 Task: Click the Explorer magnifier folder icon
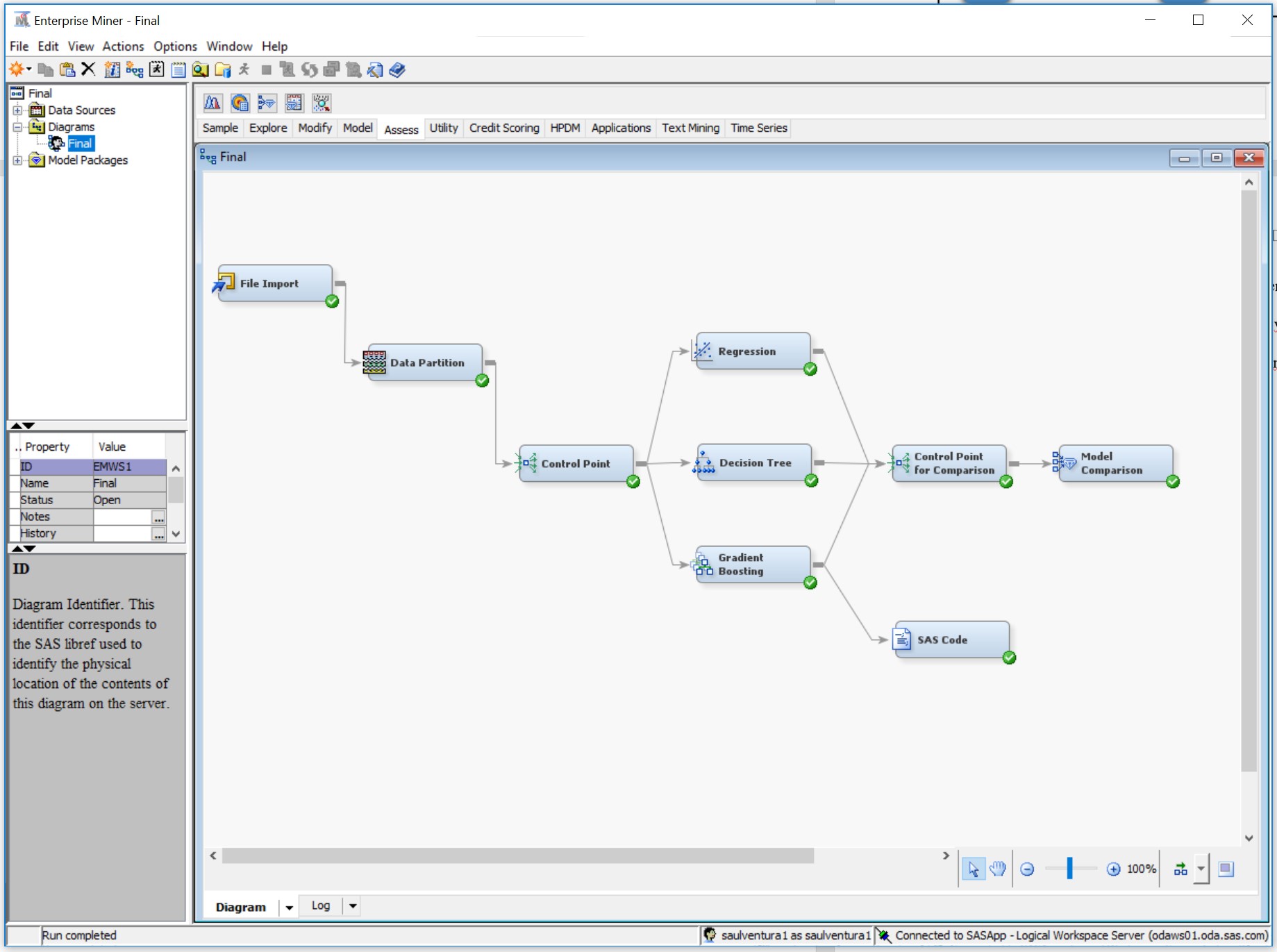click(x=201, y=69)
